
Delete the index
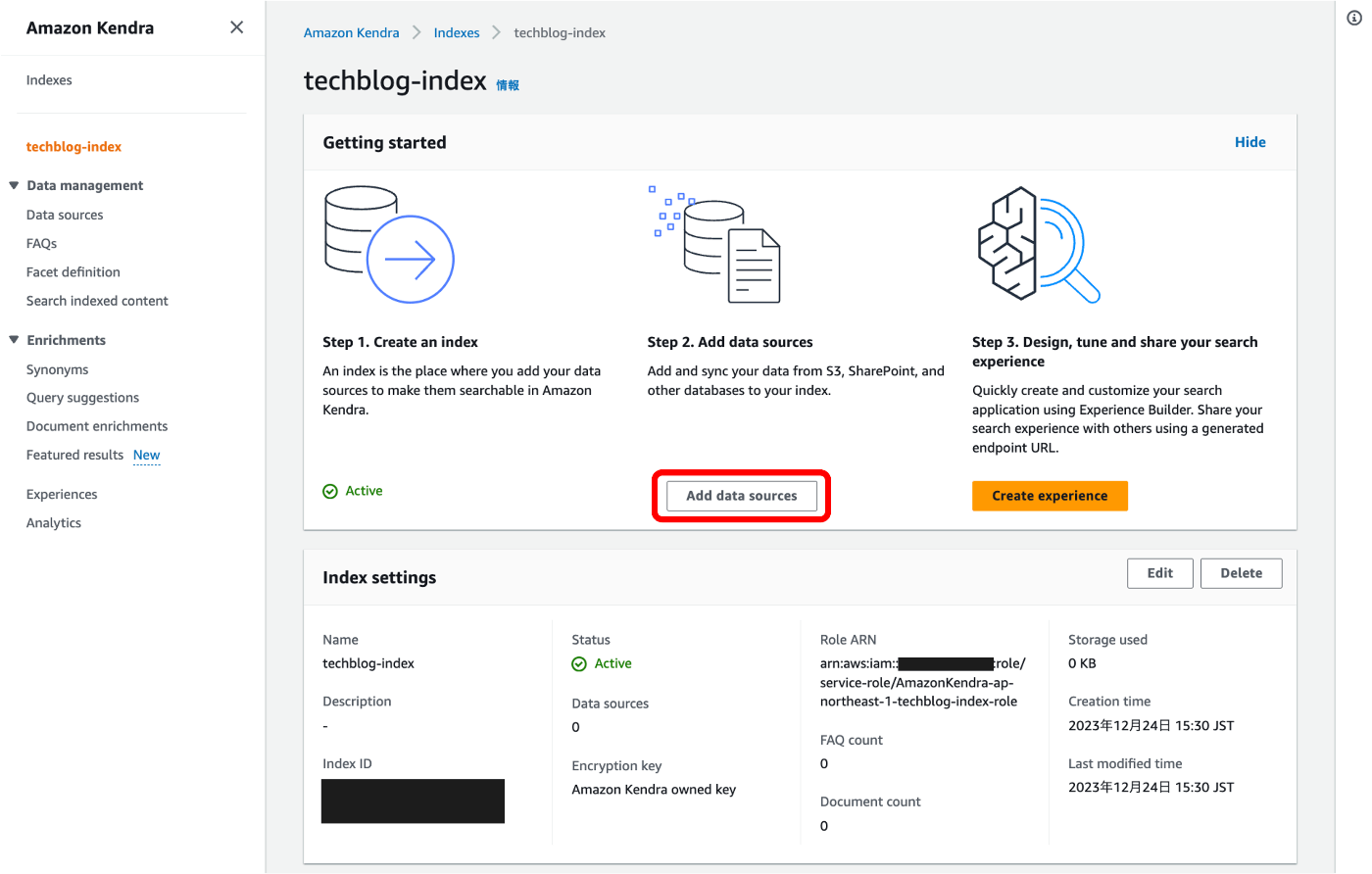[x=1241, y=573]
